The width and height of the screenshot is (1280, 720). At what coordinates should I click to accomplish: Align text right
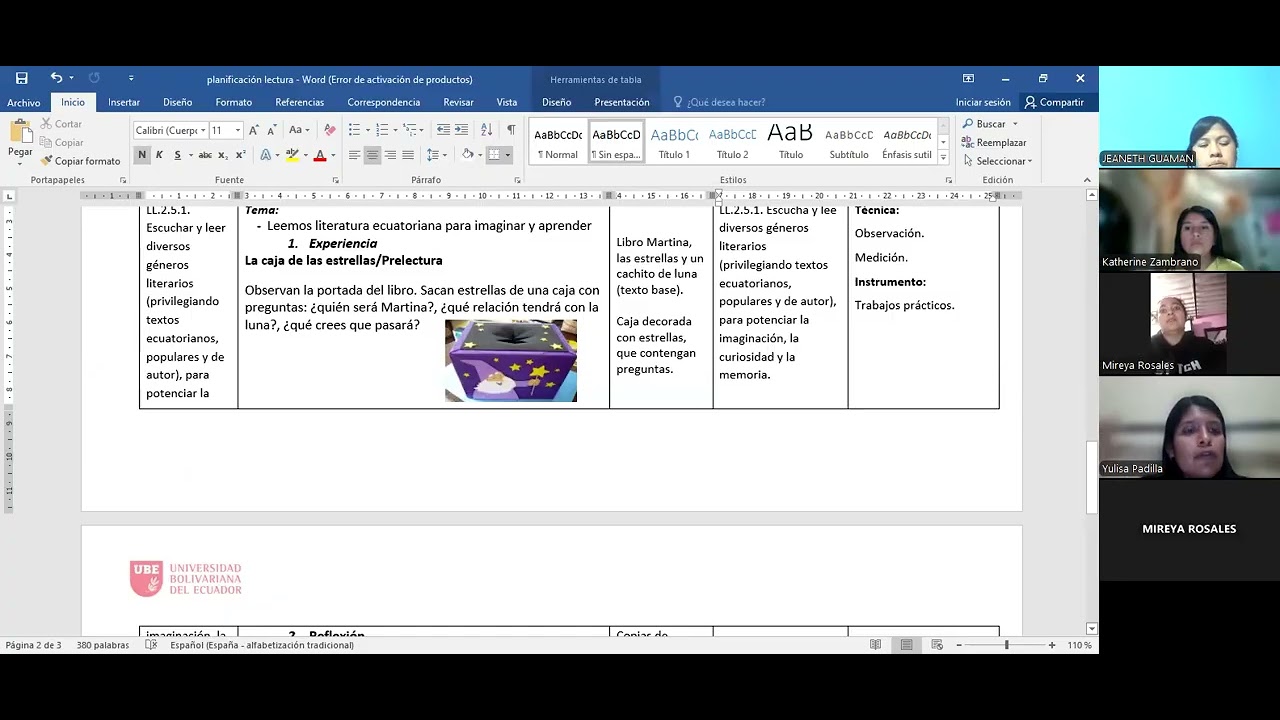pyautogui.click(x=390, y=155)
